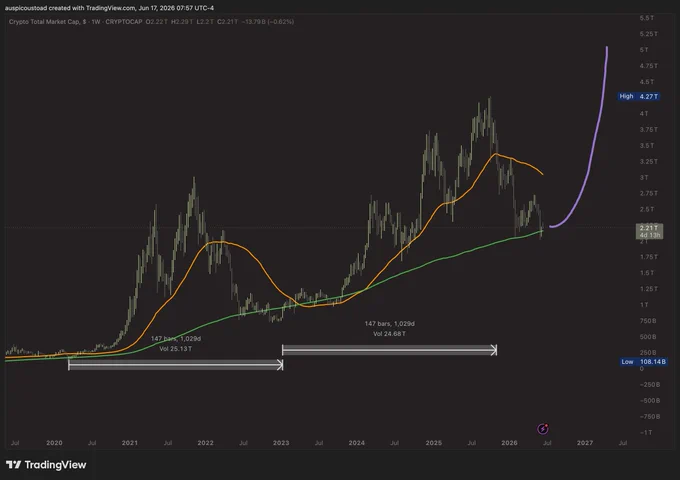Click the current price tag 2.21T
The width and height of the screenshot is (680, 480).
point(649,231)
